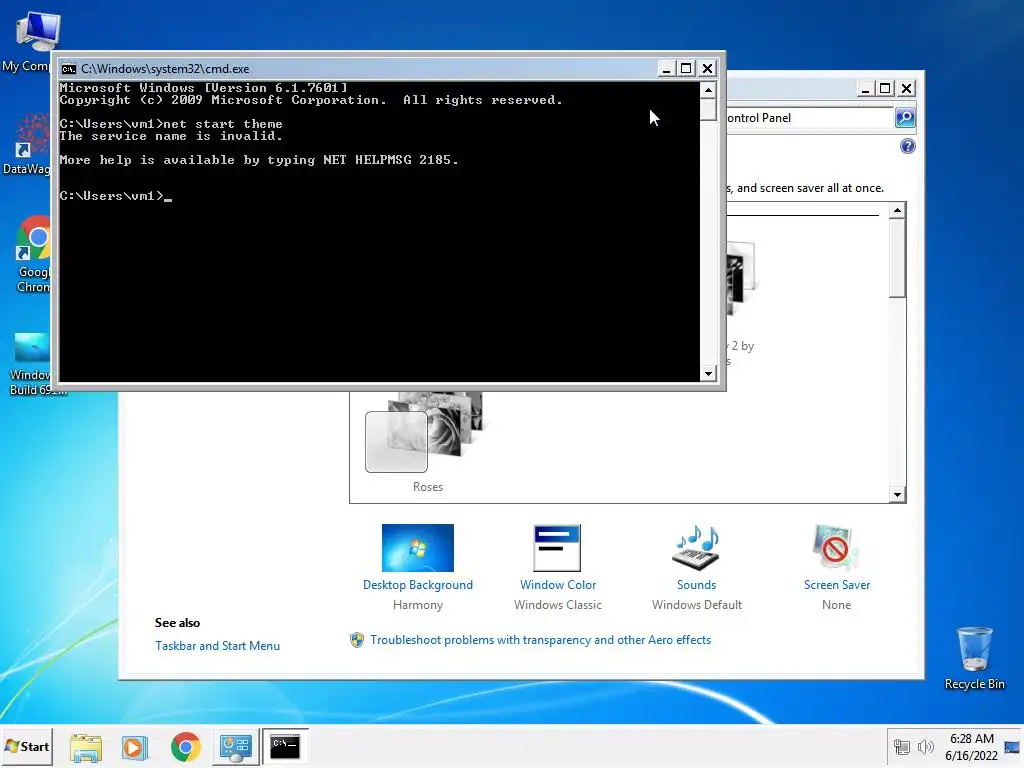Open cmd.exe window system menu icon
Viewport: 1024px width, 768px height.
point(69,69)
